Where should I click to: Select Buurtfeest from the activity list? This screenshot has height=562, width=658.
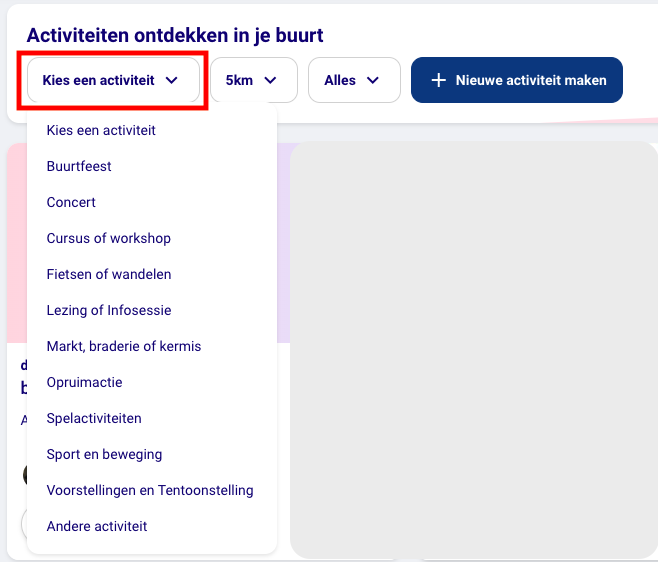79,166
